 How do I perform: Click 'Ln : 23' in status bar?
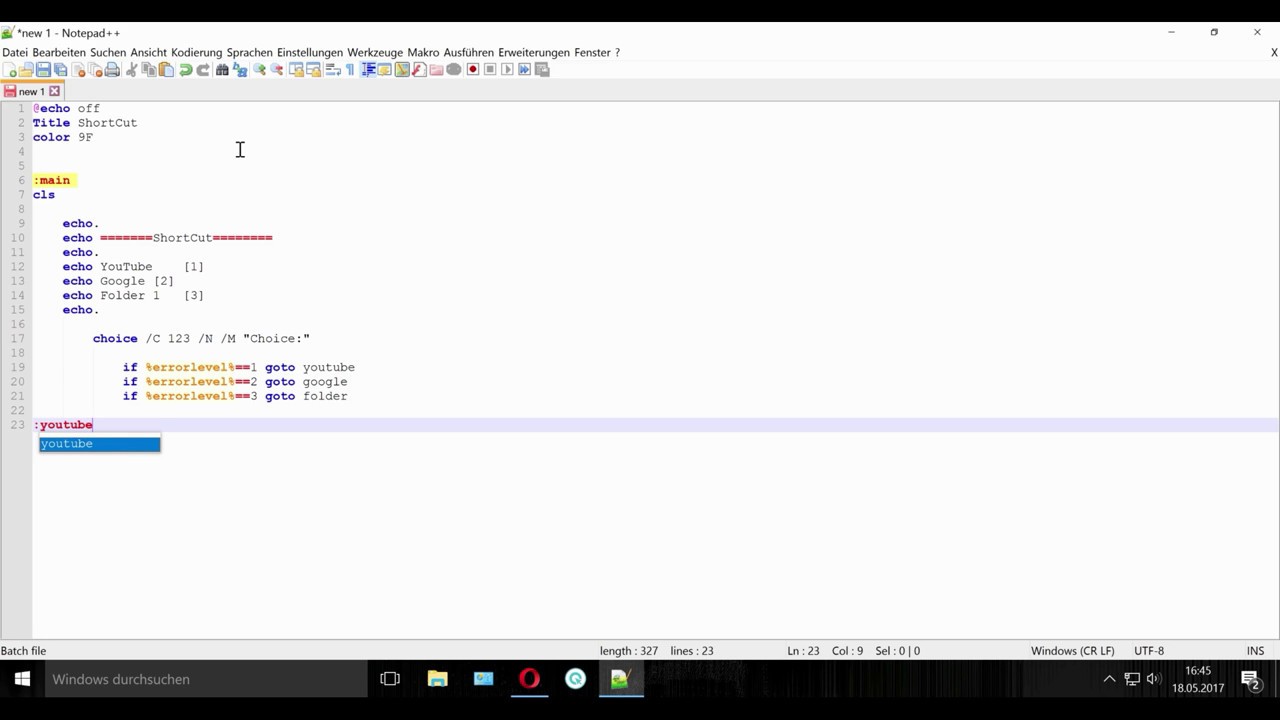(803, 651)
